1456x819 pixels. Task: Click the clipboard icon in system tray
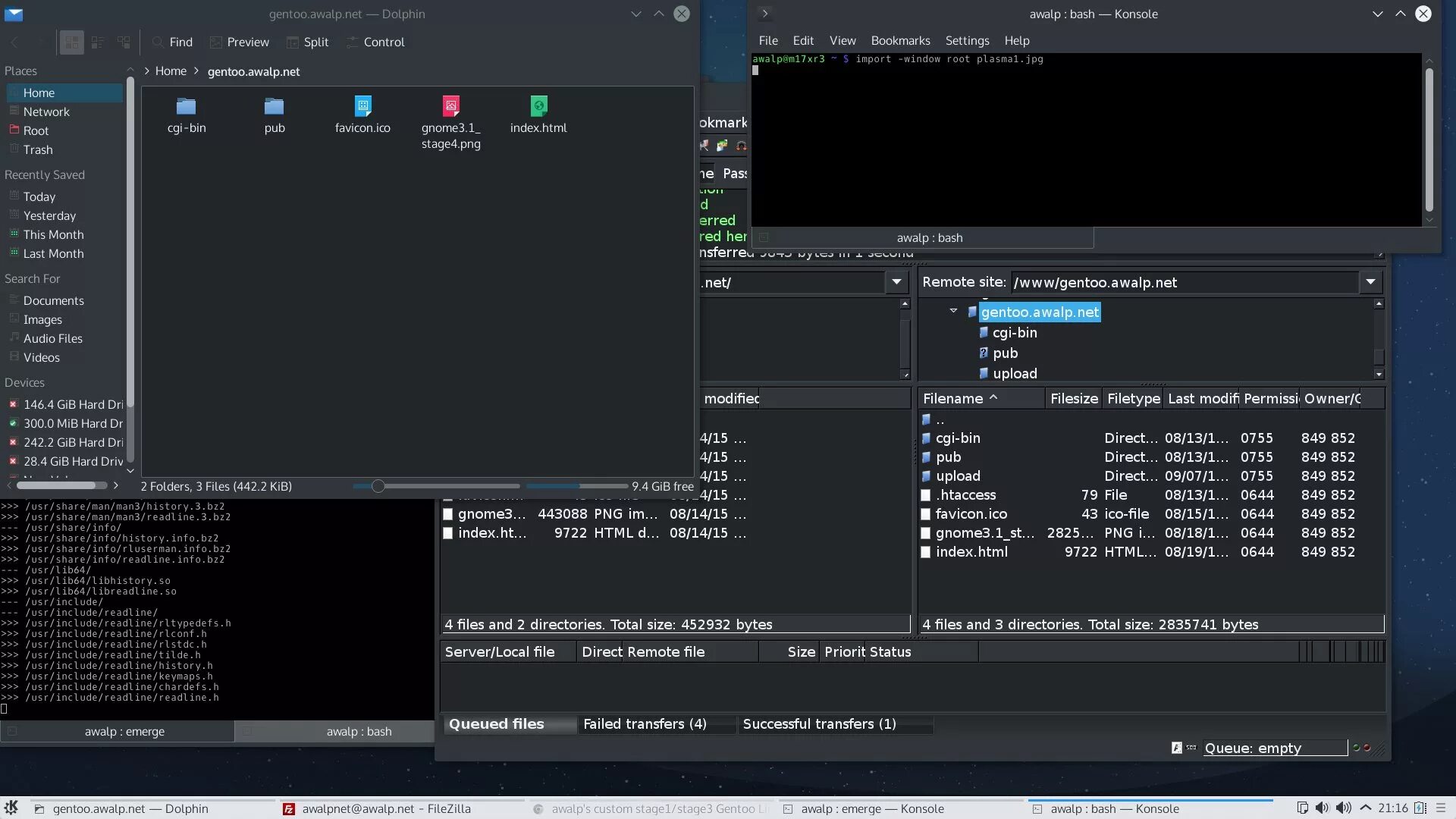(1302, 808)
